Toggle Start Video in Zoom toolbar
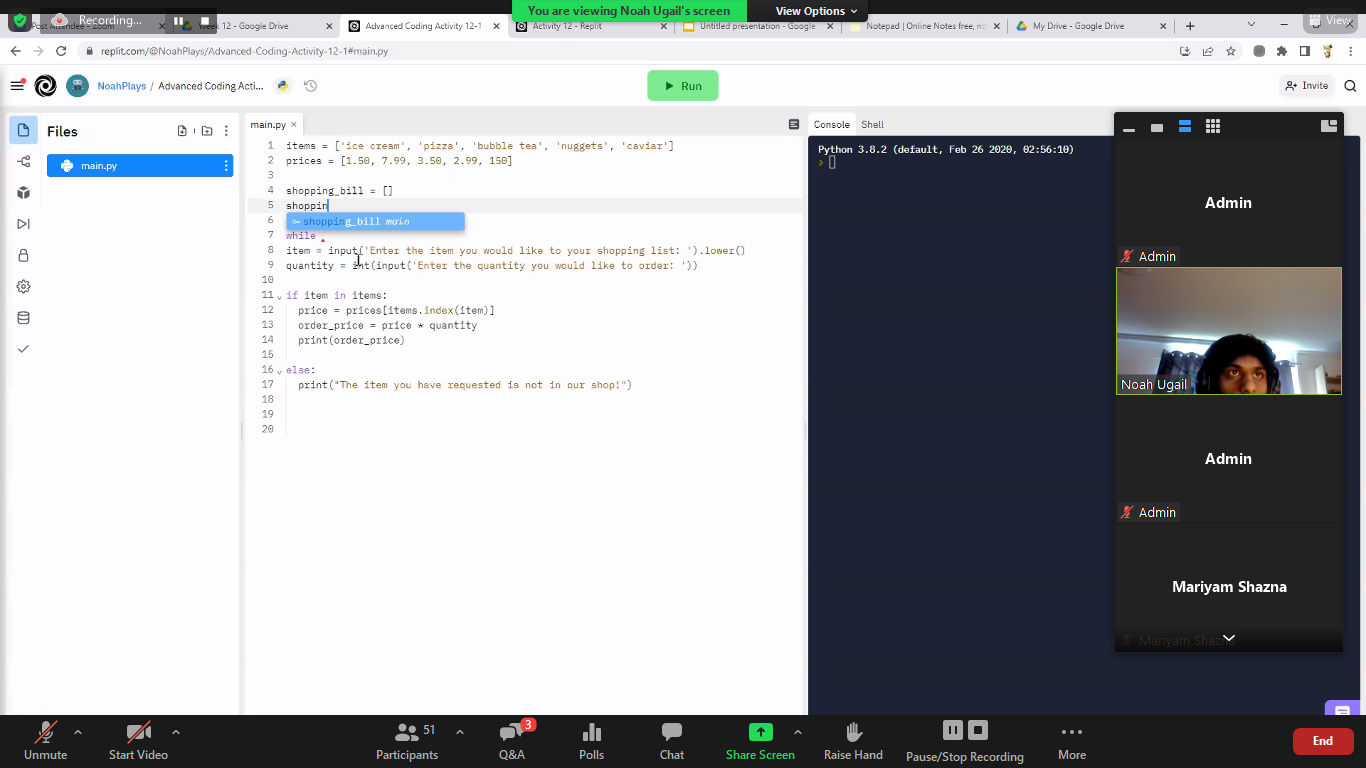Screen dimensions: 1366x768 [x=138, y=742]
